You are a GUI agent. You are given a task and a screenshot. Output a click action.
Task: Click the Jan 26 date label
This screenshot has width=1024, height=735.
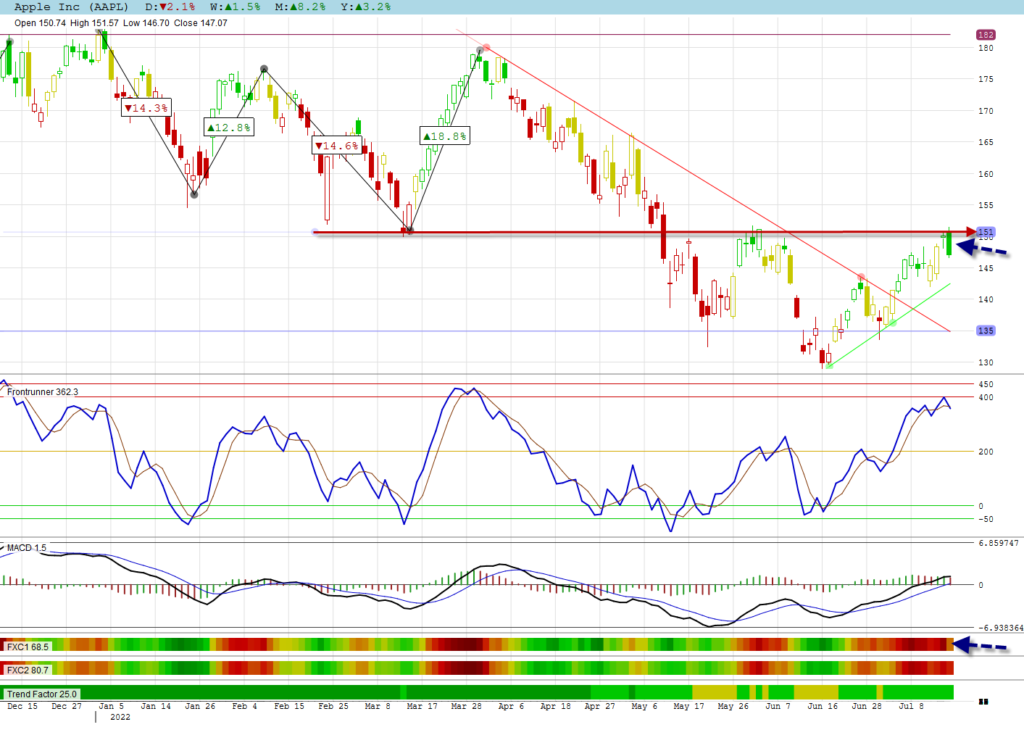[200, 706]
